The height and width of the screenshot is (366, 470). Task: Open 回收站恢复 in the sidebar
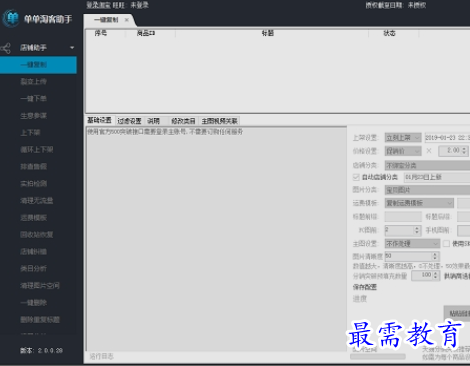37,234
